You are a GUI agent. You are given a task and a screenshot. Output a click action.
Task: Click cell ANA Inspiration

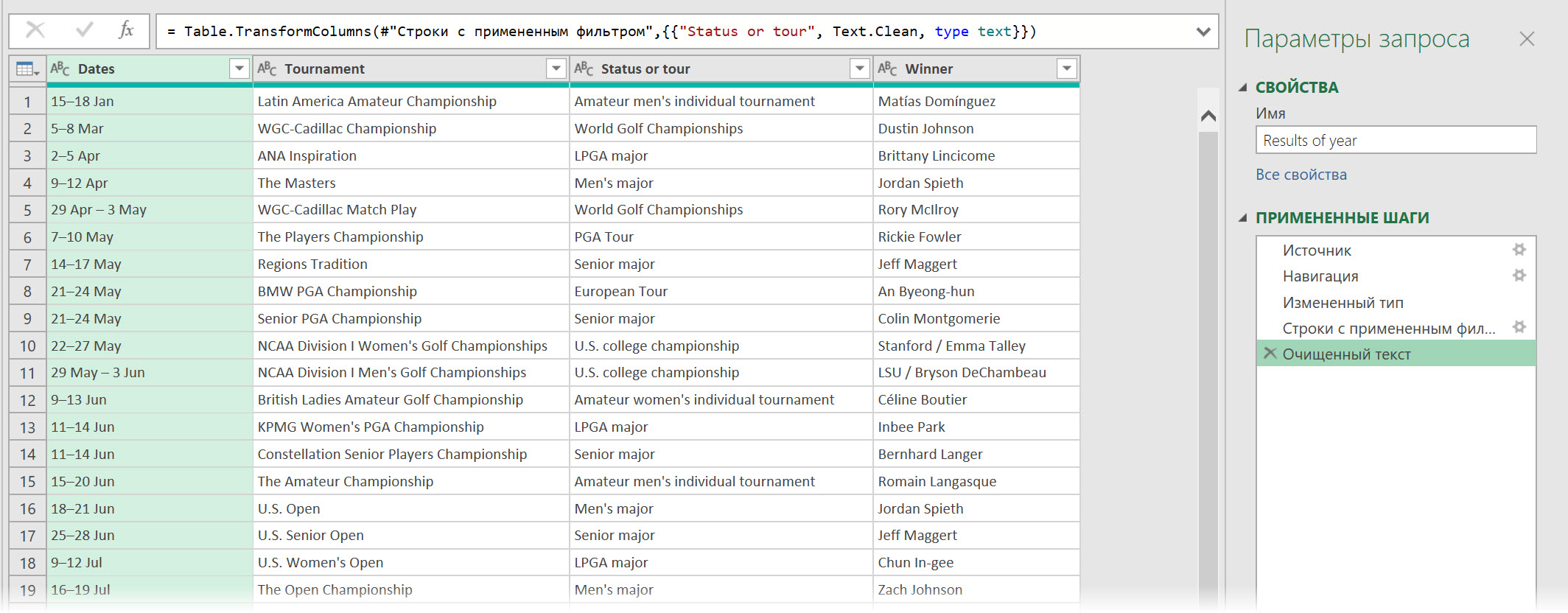click(x=411, y=155)
